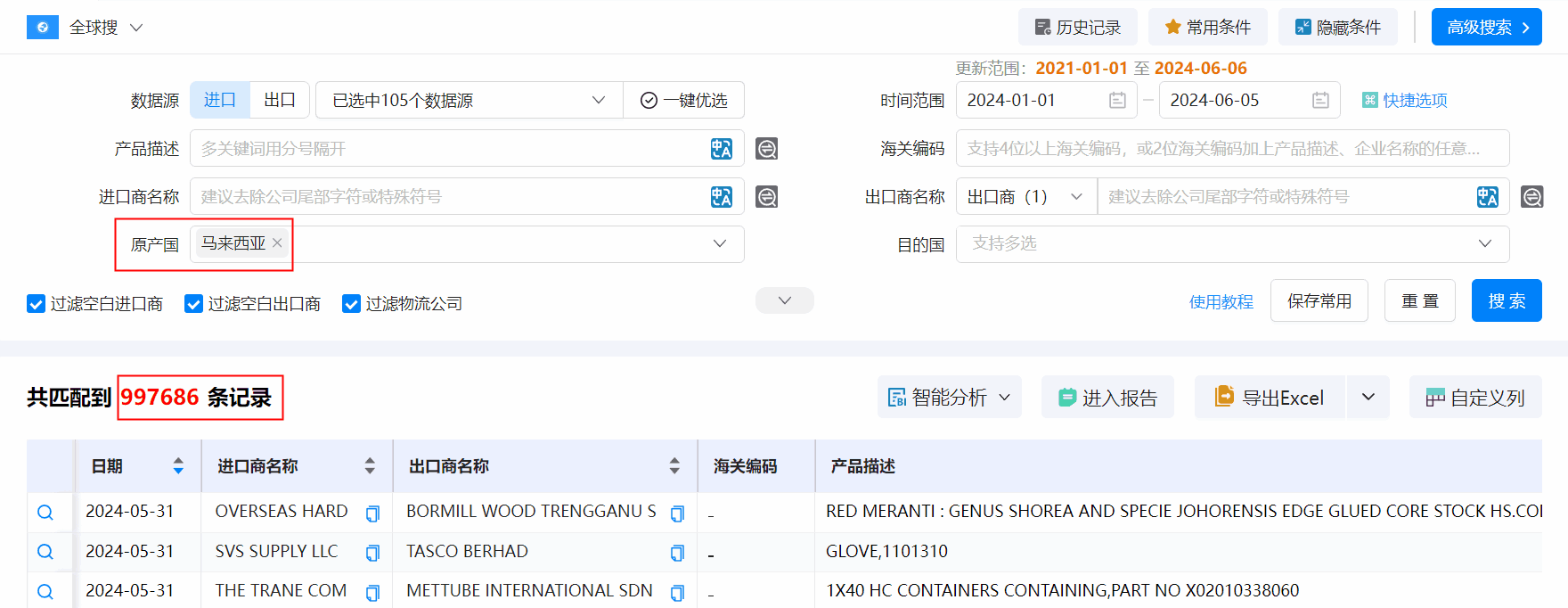Screen dimensions: 1568x608
Task: Sort by 日期 column arrows
Action: click(178, 466)
